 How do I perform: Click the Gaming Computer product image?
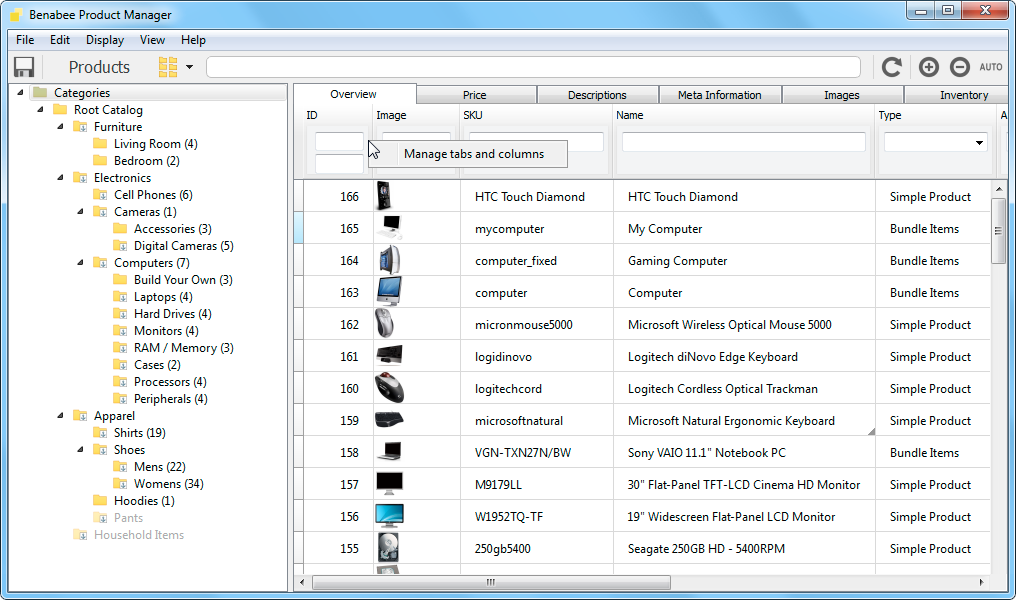(389, 260)
